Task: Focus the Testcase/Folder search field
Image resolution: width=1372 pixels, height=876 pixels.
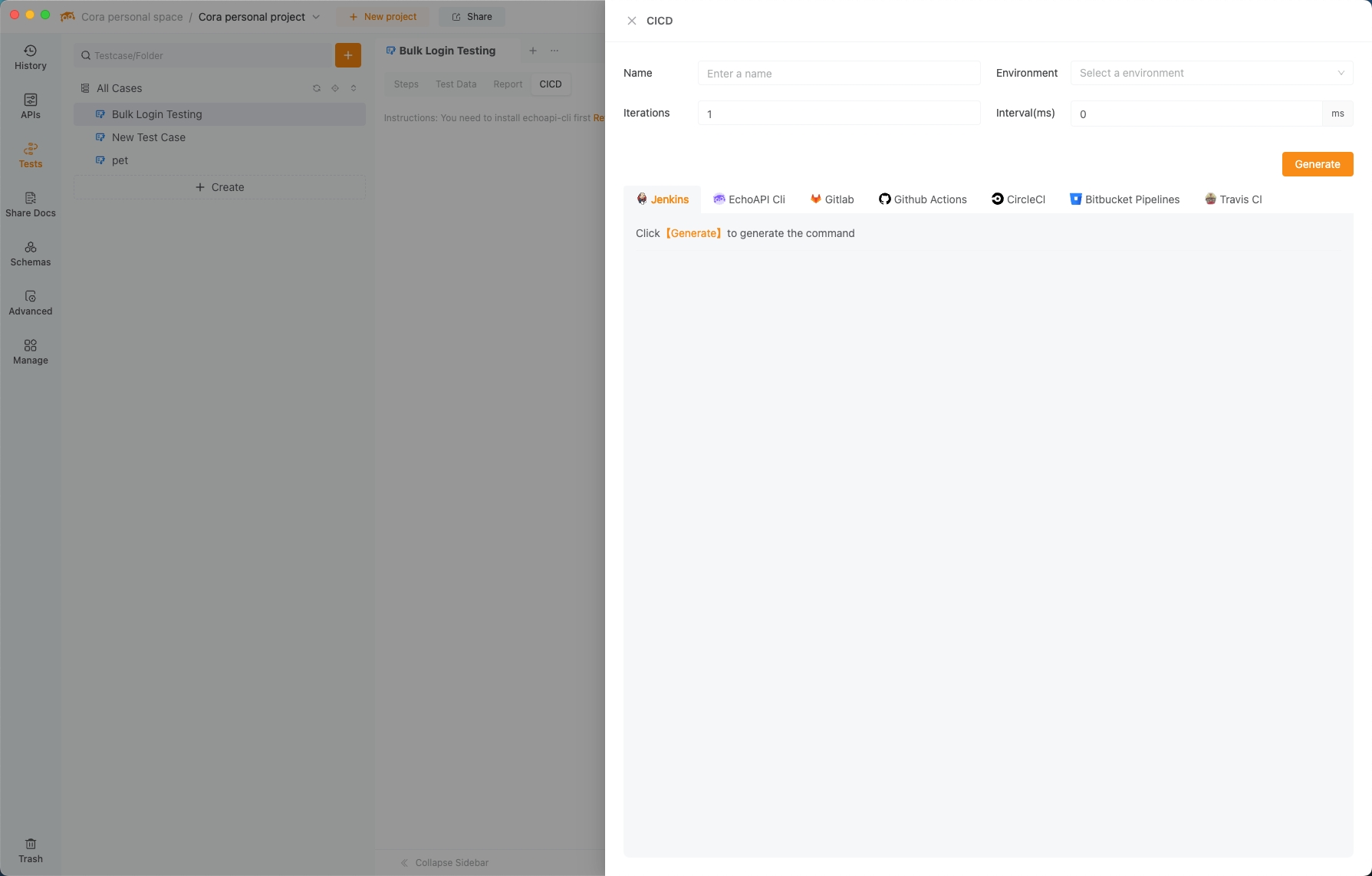Action: (203, 55)
